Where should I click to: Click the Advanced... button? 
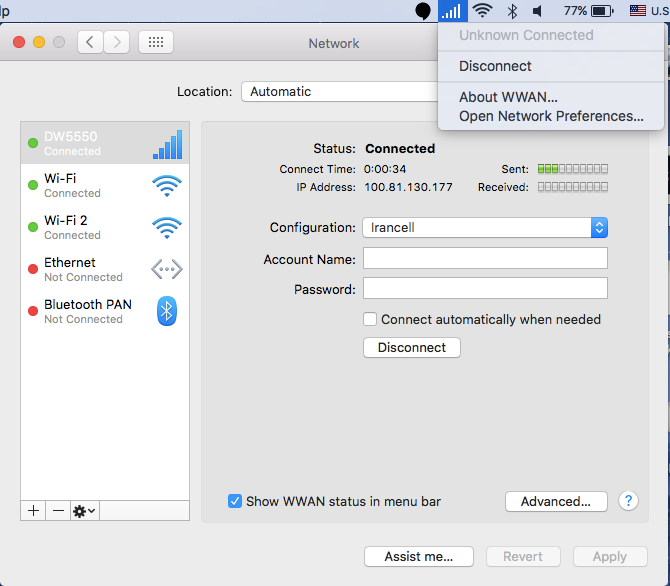(x=555, y=501)
